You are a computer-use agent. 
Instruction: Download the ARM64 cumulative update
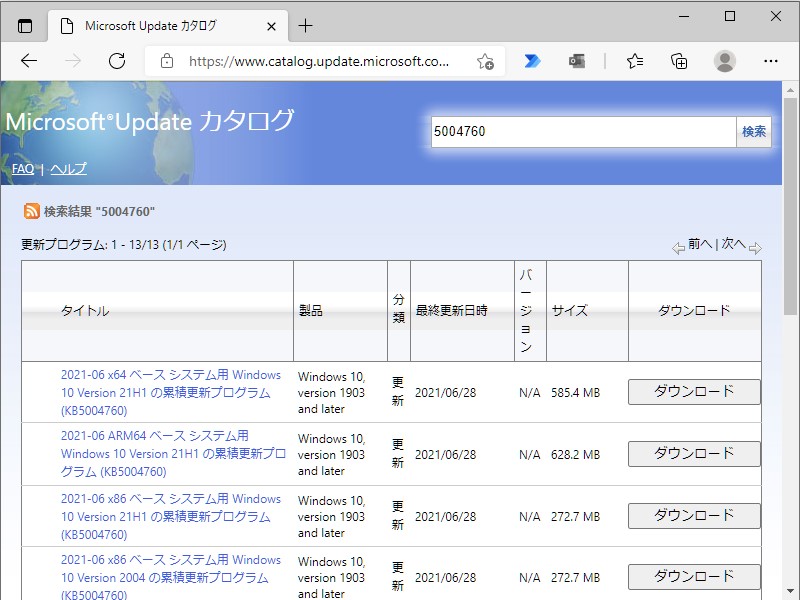coord(694,453)
